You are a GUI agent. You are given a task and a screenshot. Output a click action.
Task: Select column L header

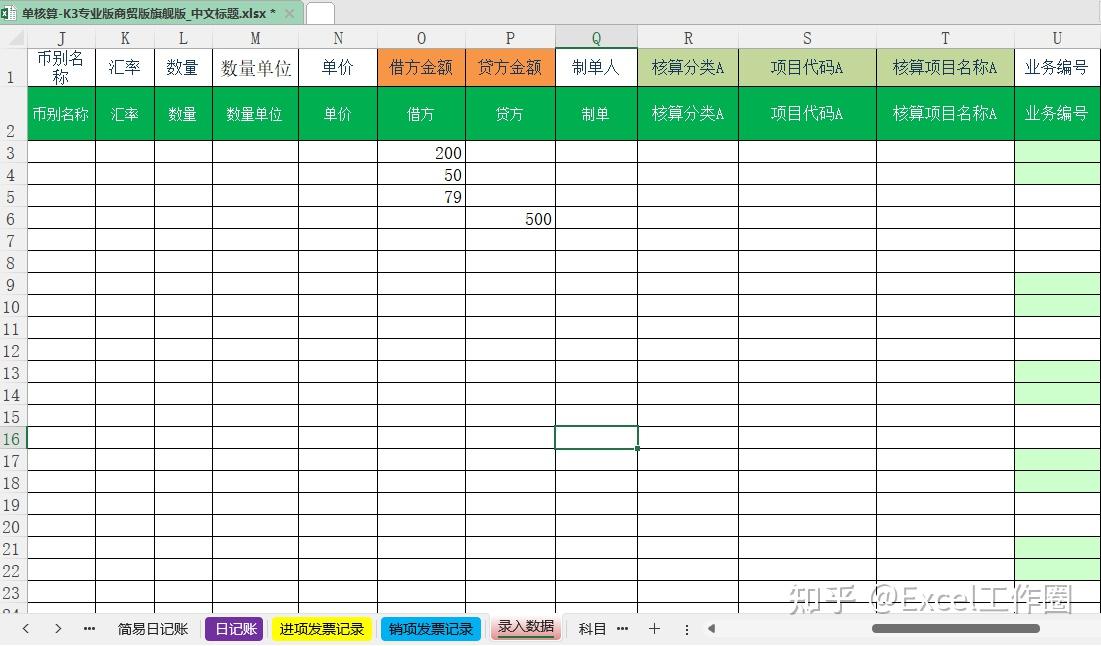pyautogui.click(x=183, y=38)
